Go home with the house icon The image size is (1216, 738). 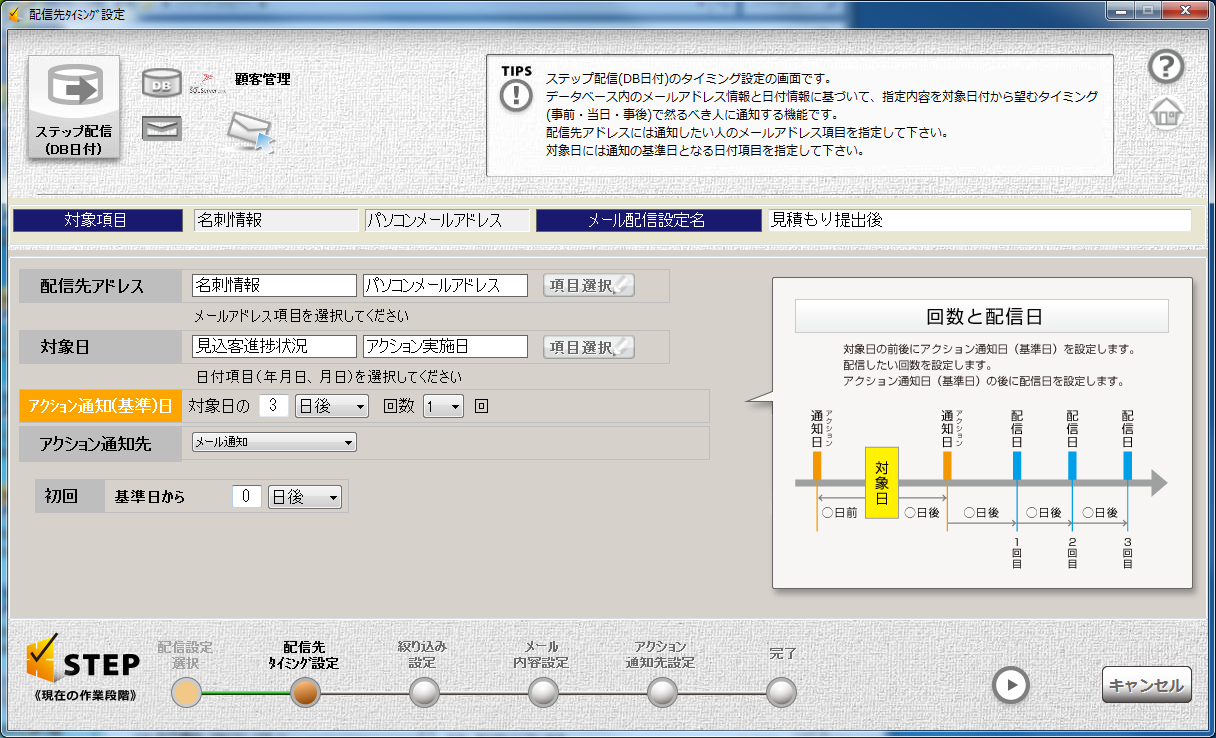click(x=1166, y=113)
